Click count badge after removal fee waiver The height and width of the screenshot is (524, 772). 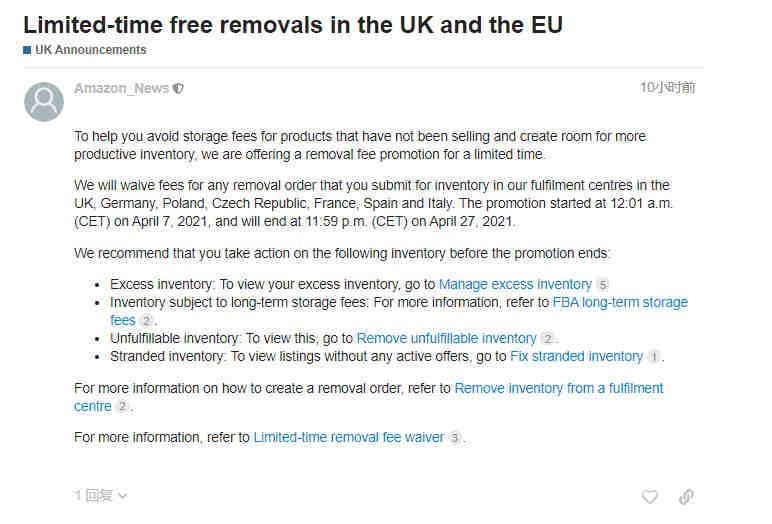pyautogui.click(x=455, y=438)
